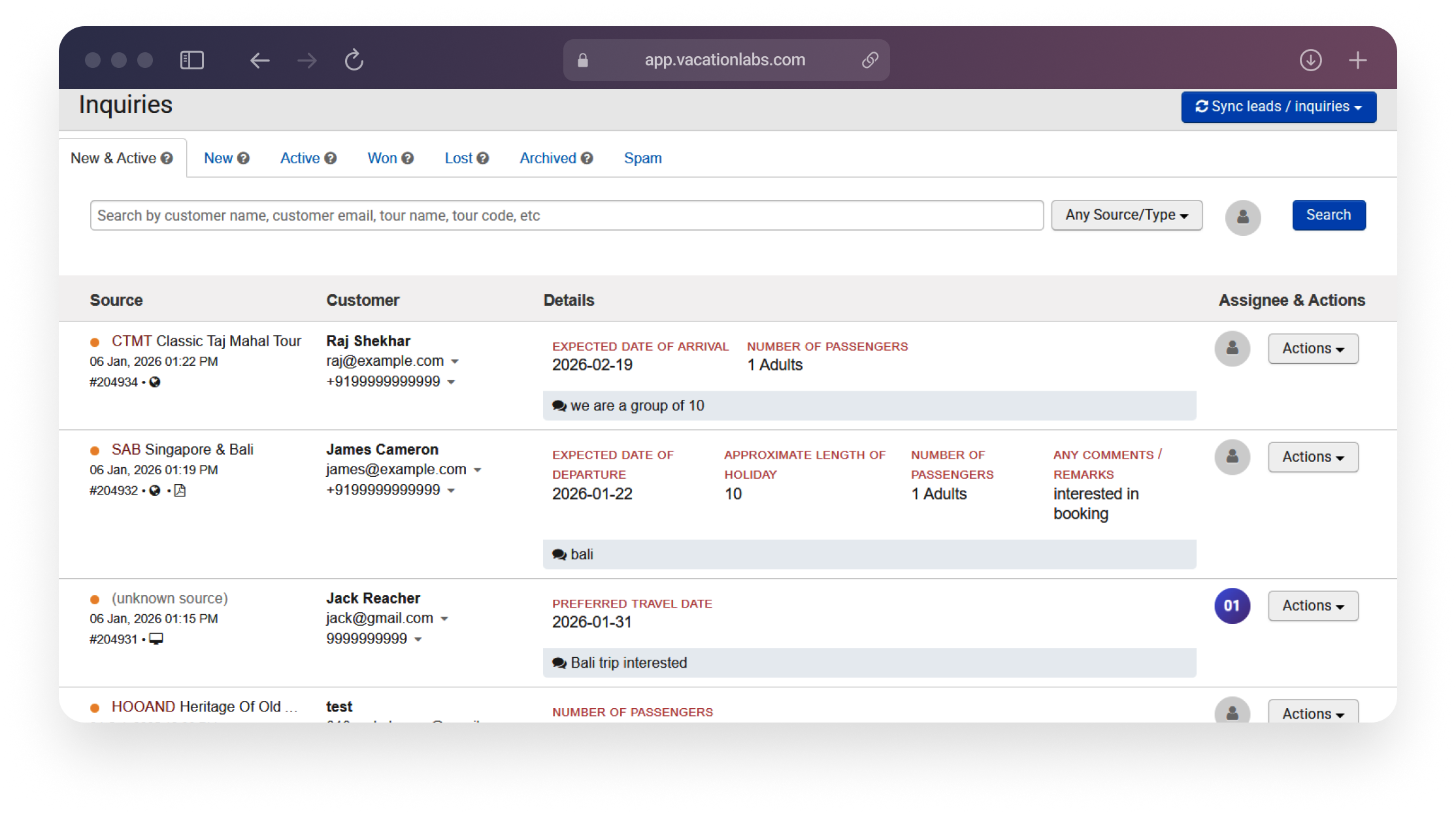
Task: Open Sync leads / inquiries dropdown
Action: [1278, 106]
